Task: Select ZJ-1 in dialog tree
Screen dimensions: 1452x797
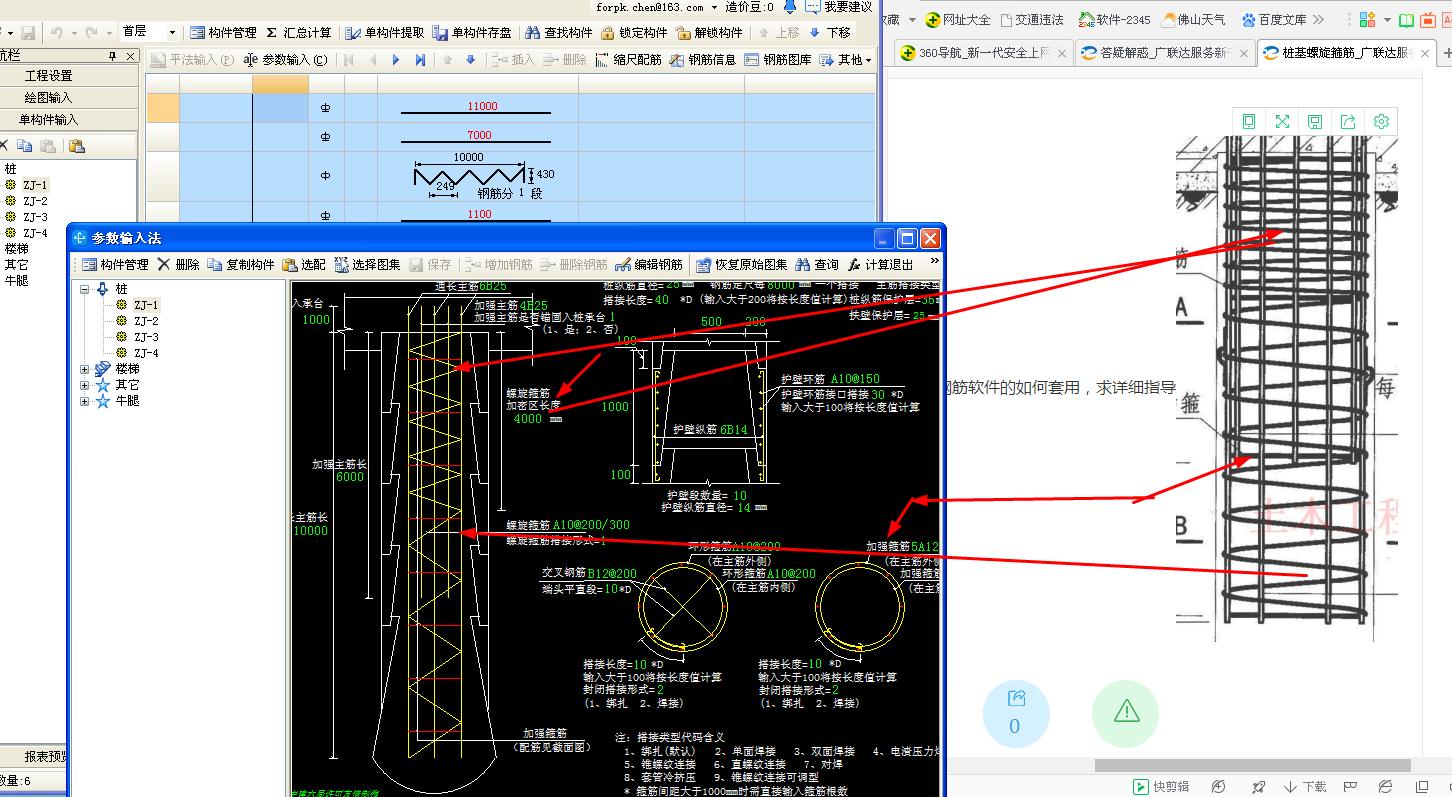Action: (x=146, y=305)
